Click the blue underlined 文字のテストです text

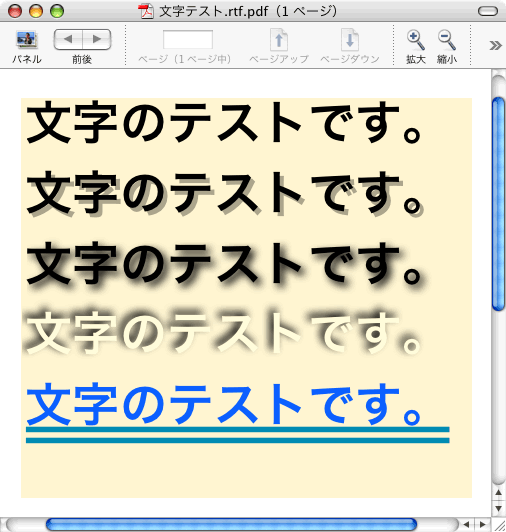[224, 404]
